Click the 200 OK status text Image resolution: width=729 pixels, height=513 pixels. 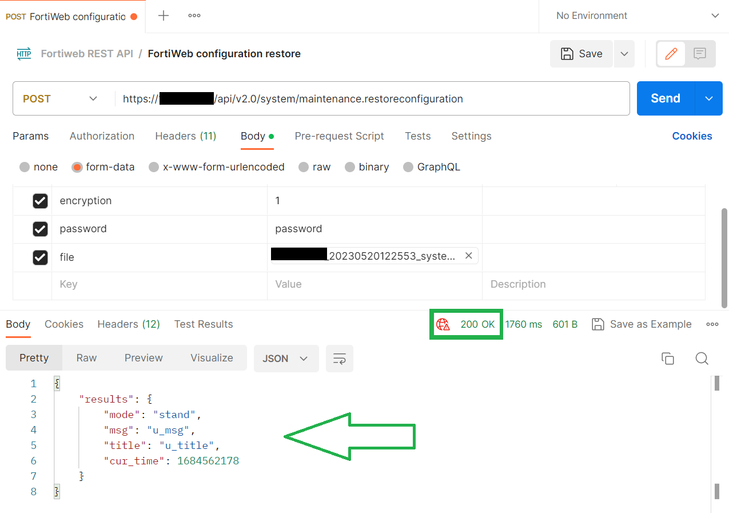[x=477, y=324]
